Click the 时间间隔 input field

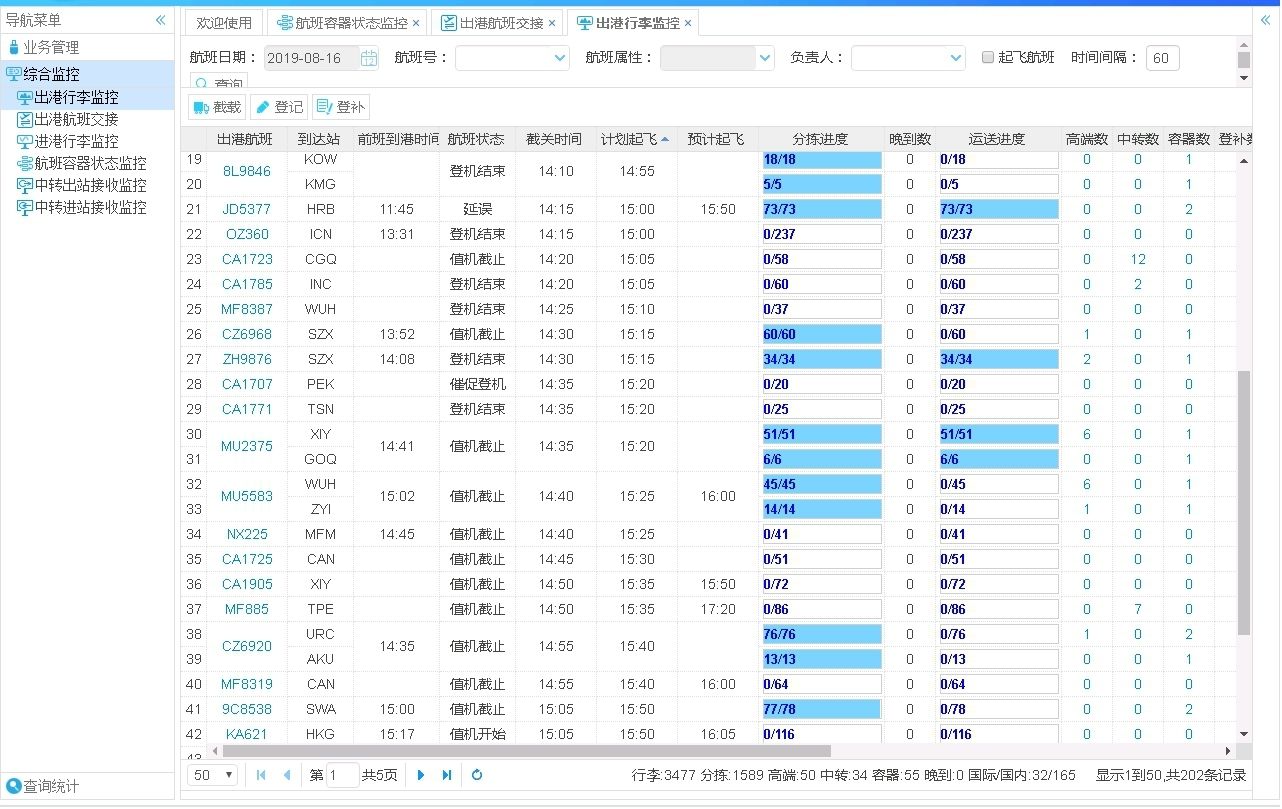tap(1162, 59)
